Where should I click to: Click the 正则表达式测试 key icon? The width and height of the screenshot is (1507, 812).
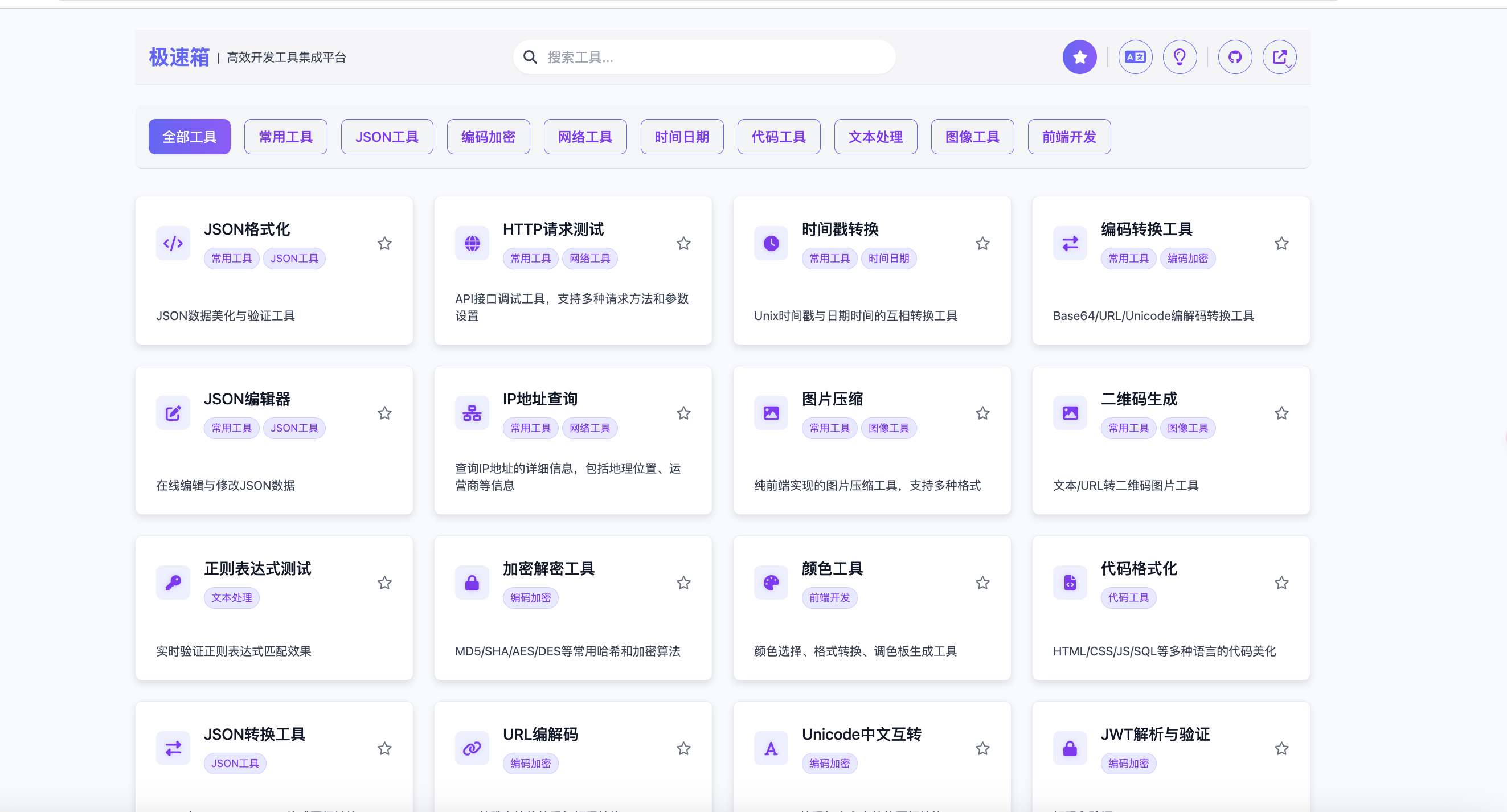(173, 583)
